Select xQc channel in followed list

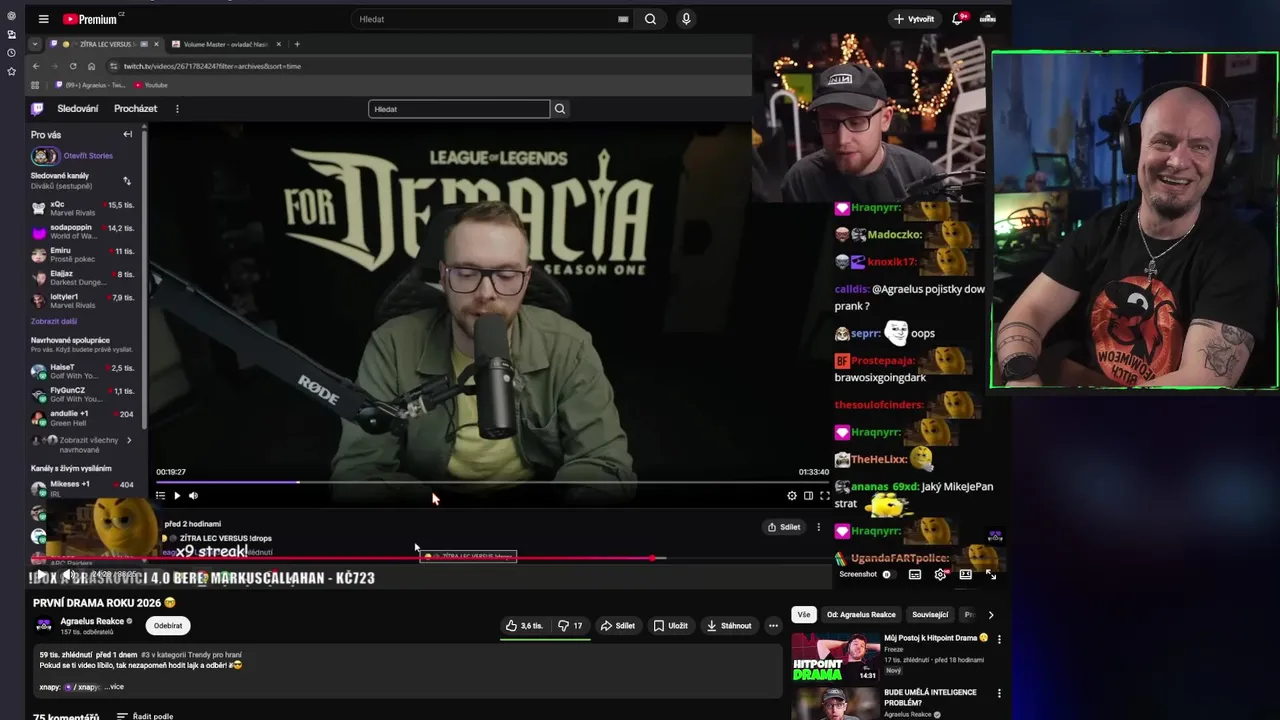(83, 208)
